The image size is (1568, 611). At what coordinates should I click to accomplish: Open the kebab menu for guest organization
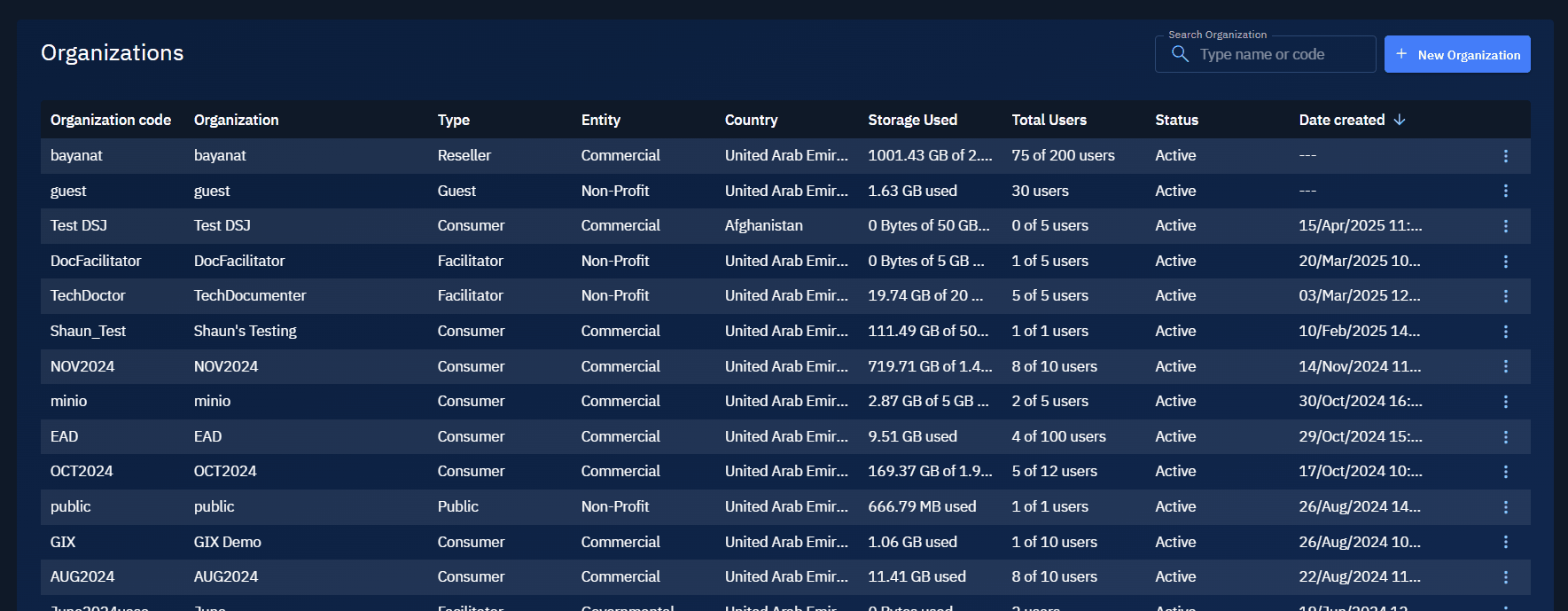pyautogui.click(x=1505, y=191)
